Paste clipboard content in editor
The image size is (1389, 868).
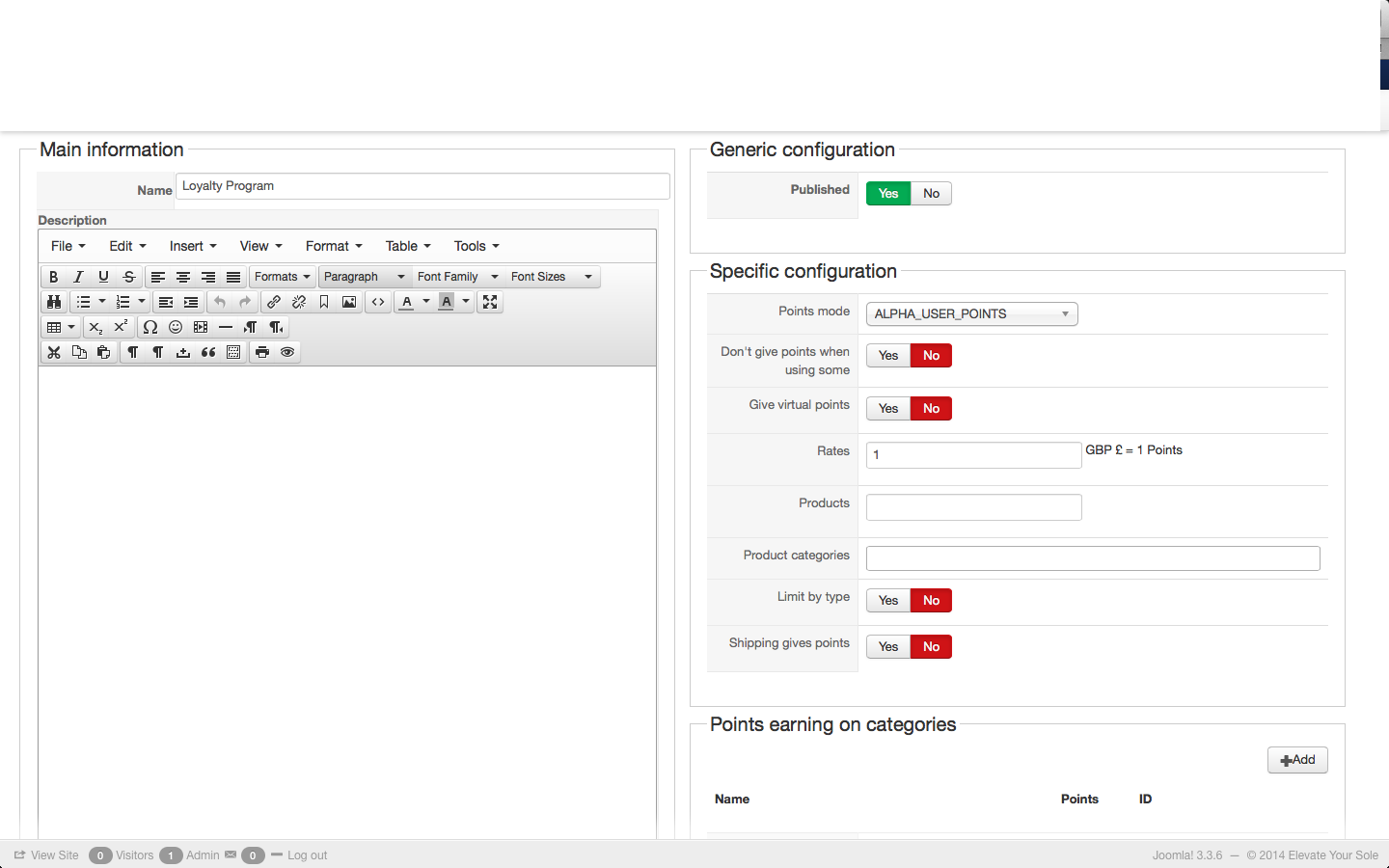click(104, 352)
